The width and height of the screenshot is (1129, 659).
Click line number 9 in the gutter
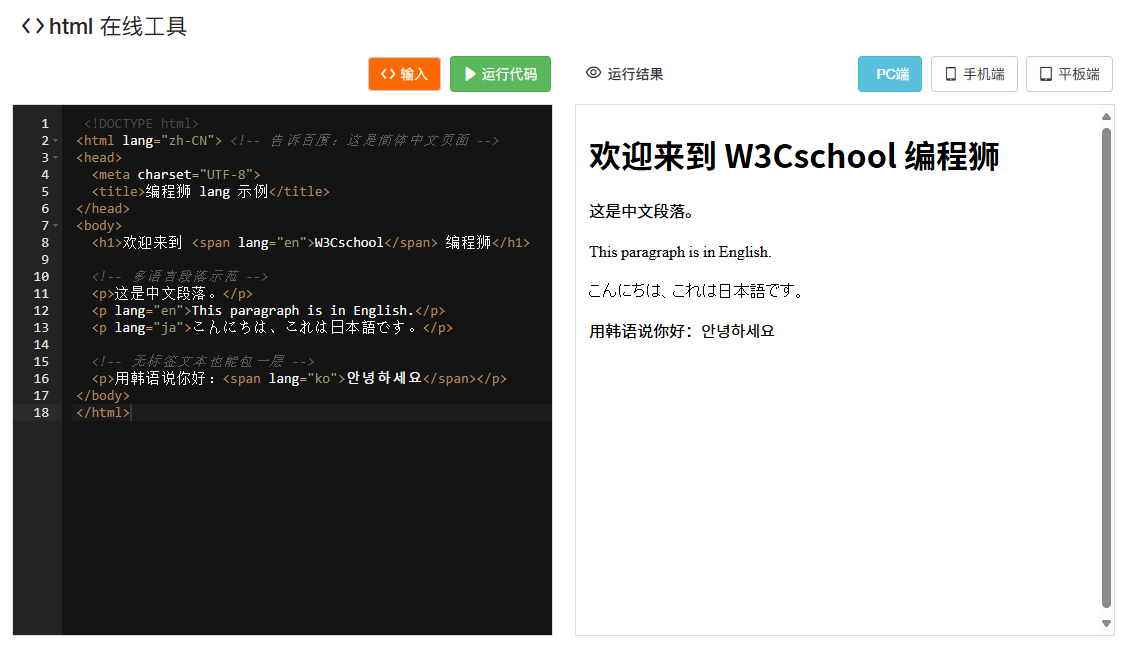coord(45,259)
